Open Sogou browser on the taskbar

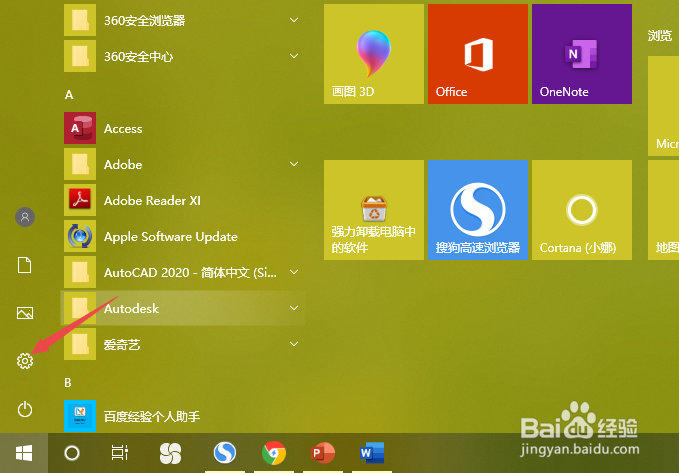tap(225, 453)
